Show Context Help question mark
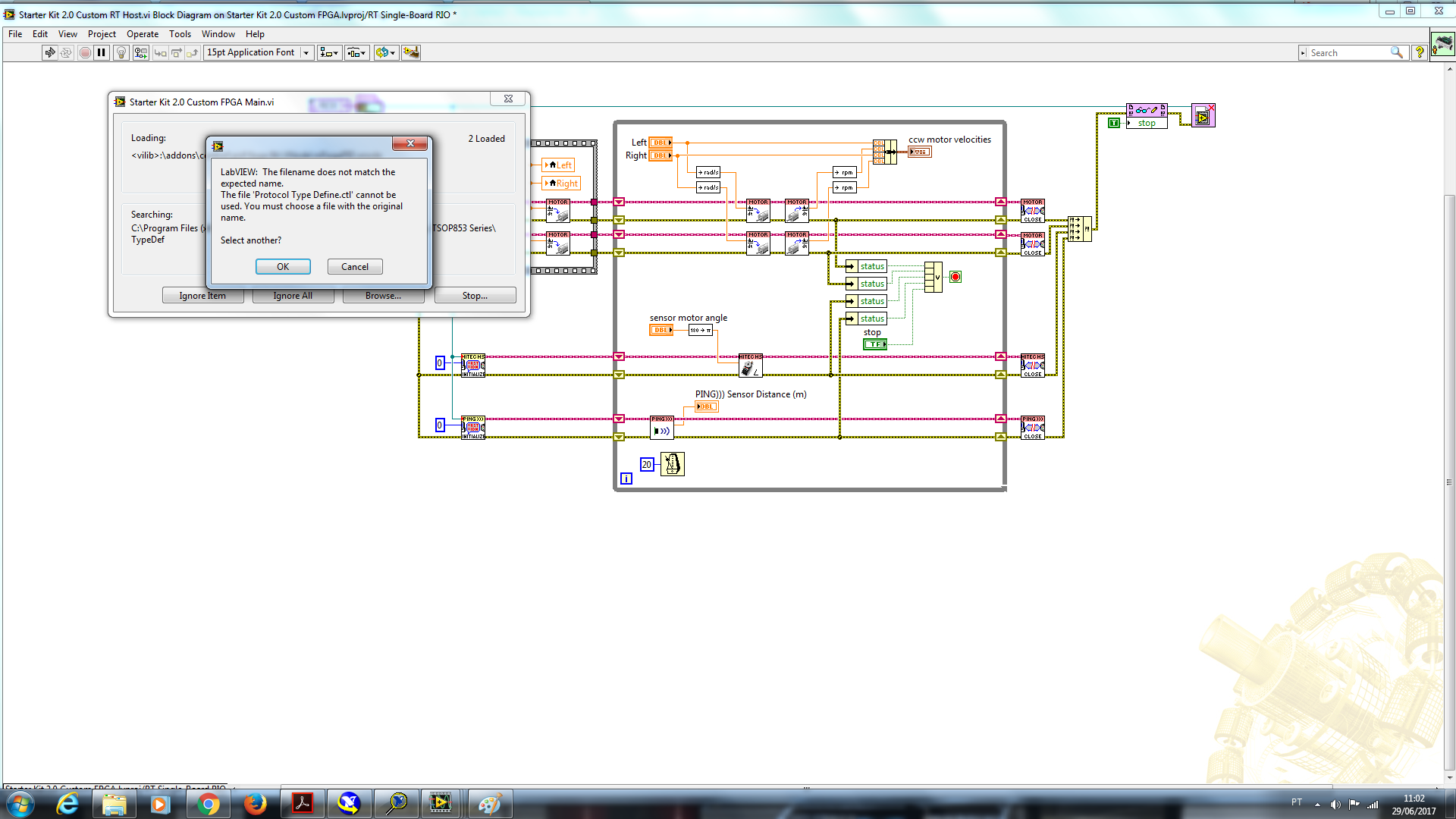 coord(1420,52)
